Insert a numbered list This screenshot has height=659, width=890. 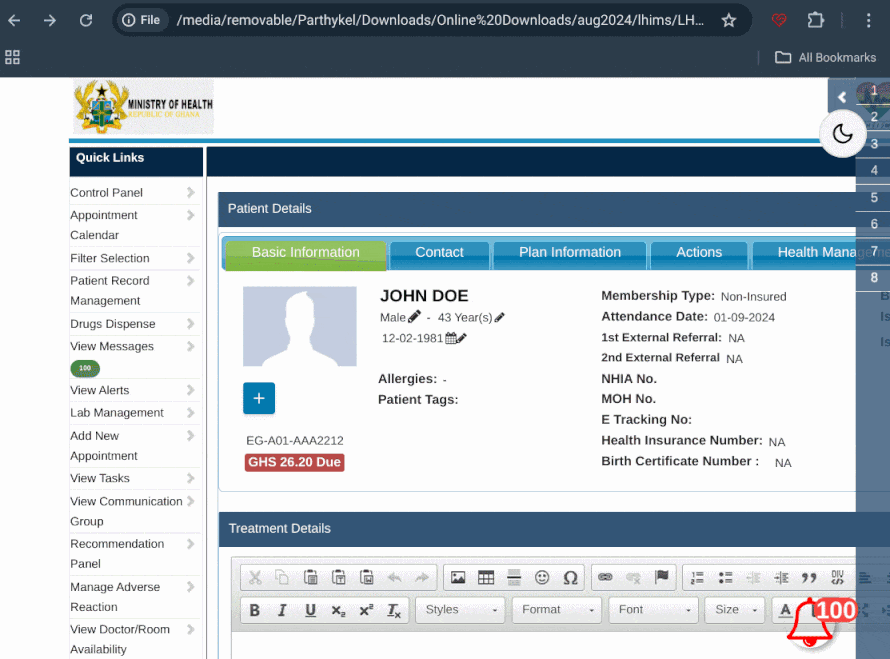point(697,577)
